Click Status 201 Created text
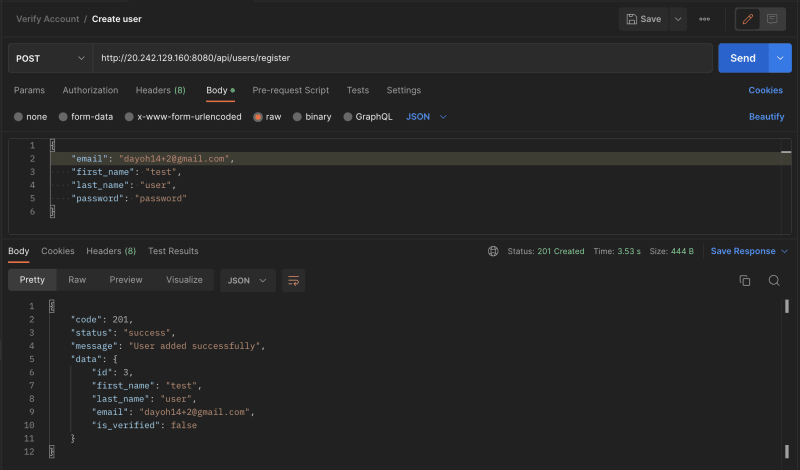The width and height of the screenshot is (800, 470). [545, 251]
